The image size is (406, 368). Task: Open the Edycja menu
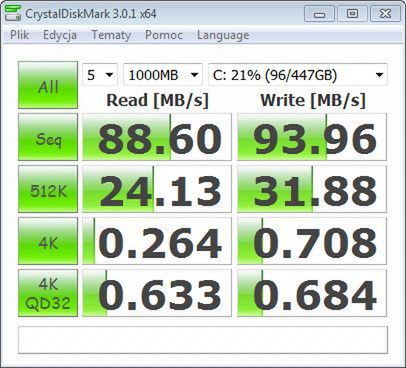tap(60, 35)
